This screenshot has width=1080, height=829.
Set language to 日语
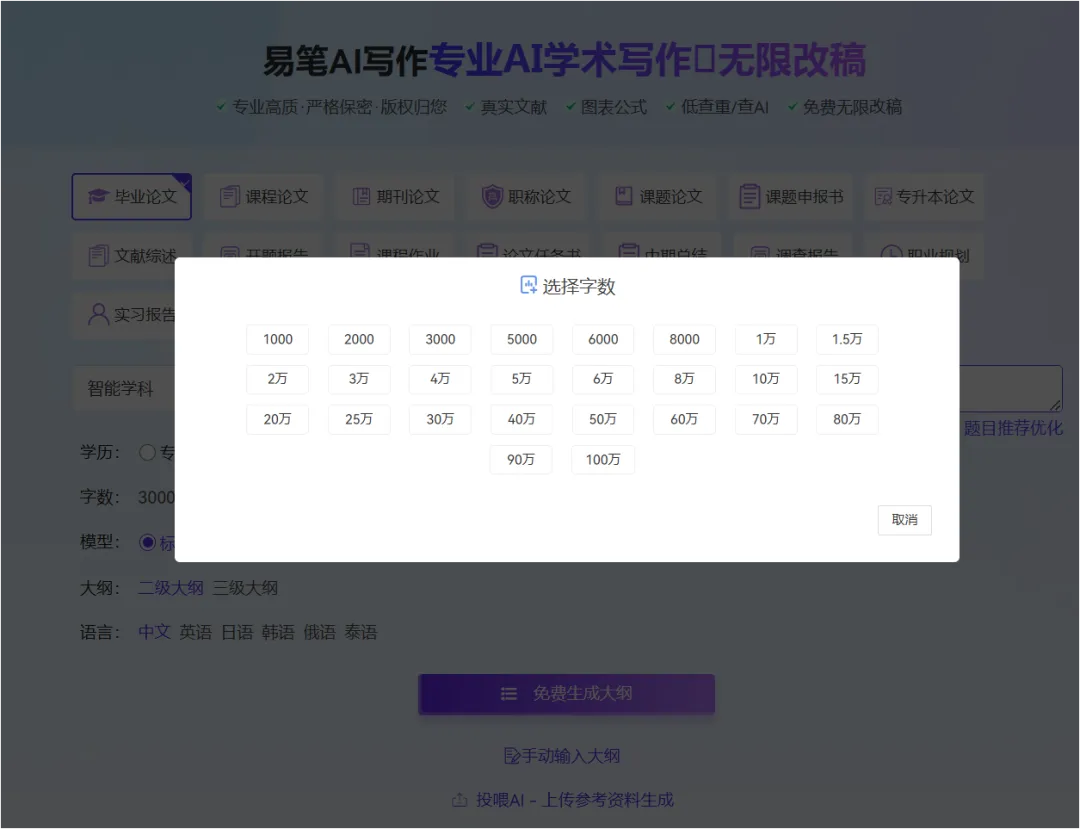tap(237, 632)
